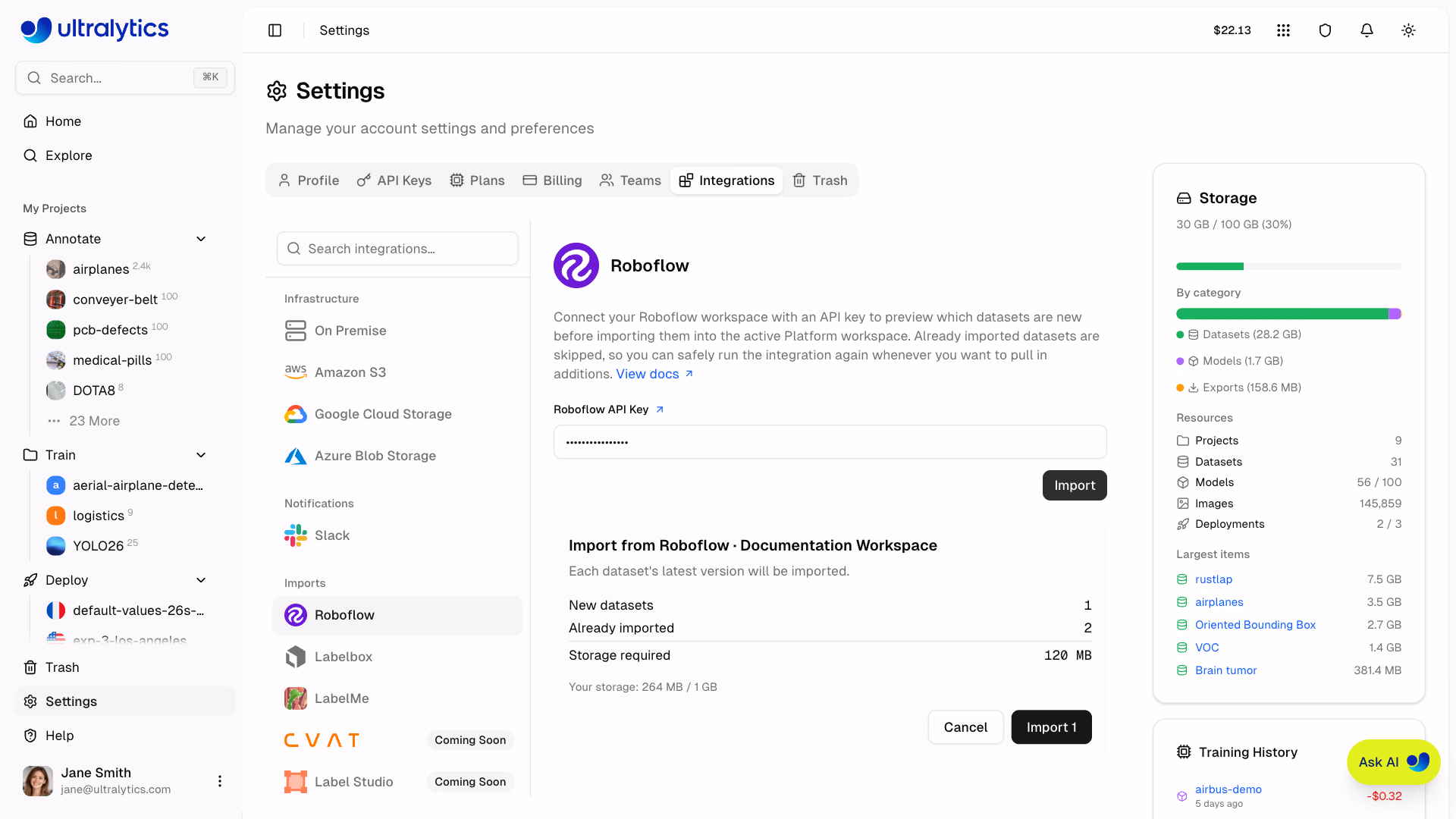Image resolution: width=1456 pixels, height=819 pixels.
Task: Collapse the Annotate section chevron
Action: click(201, 239)
